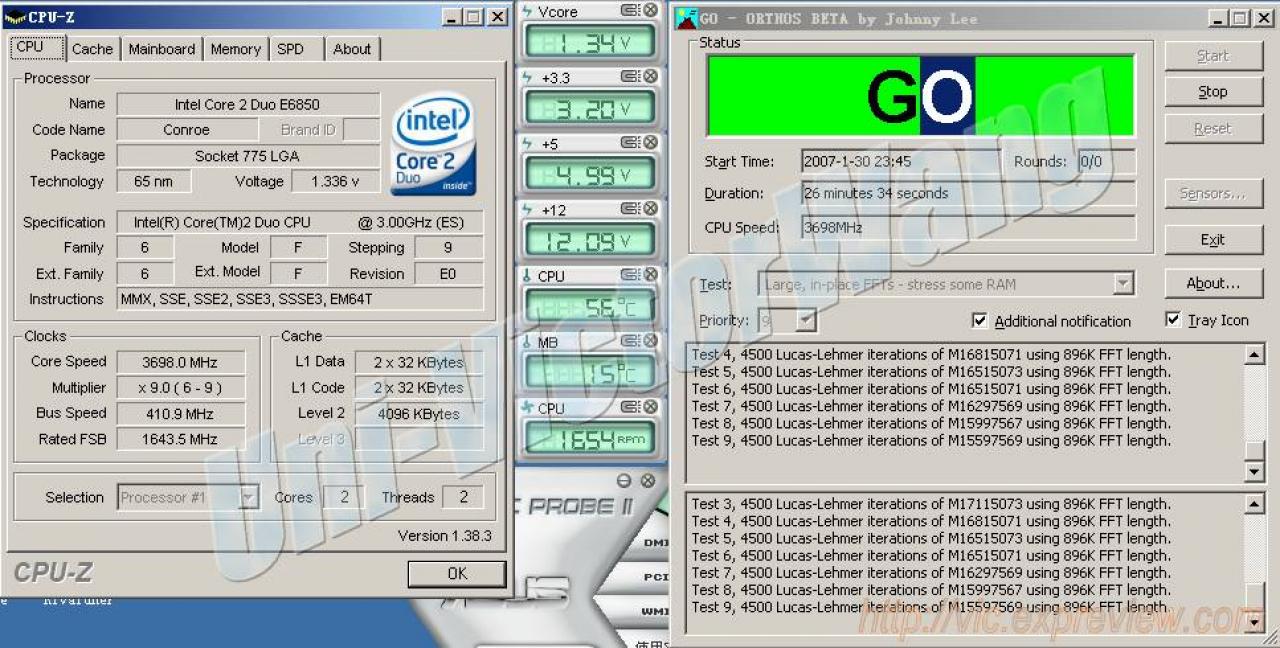Open the Priority dropdown in ORTHOS

point(806,321)
